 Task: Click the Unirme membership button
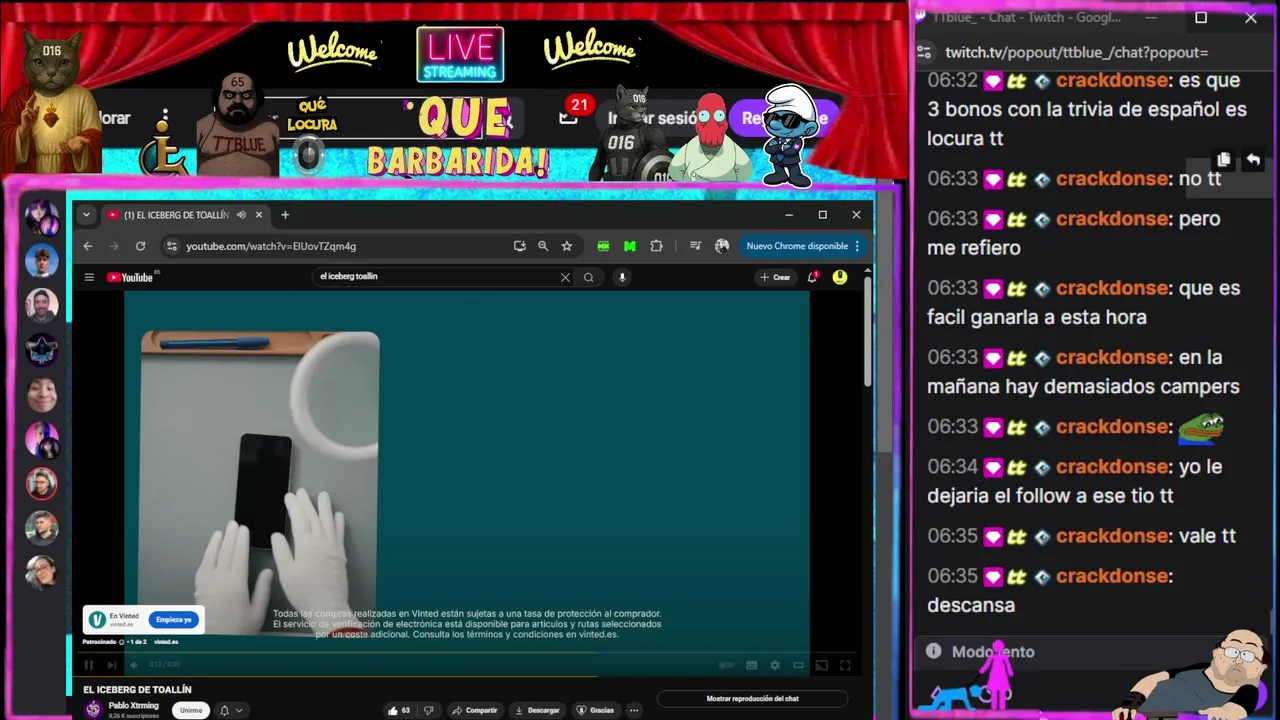191,710
